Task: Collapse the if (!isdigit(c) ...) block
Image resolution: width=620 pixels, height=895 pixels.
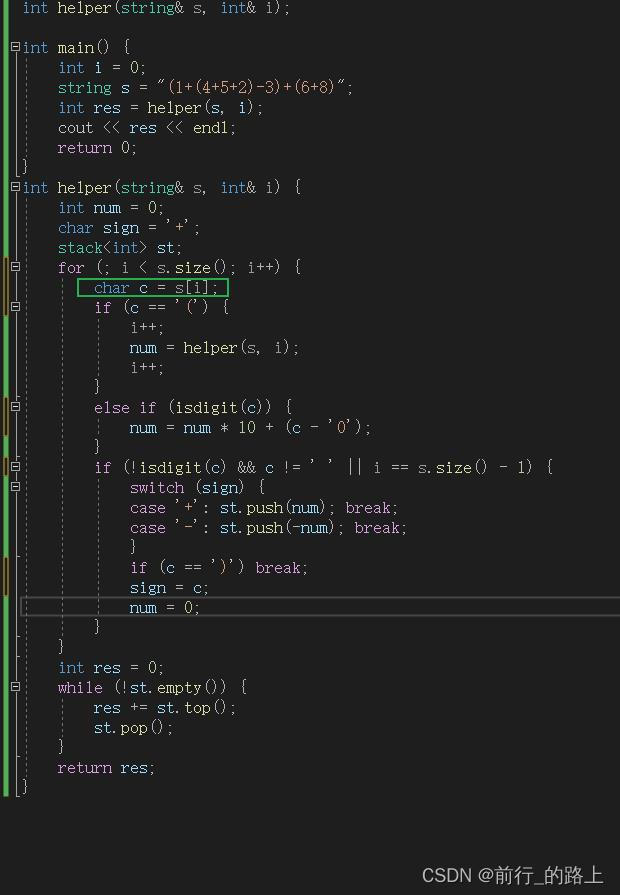Action: (x=15, y=466)
